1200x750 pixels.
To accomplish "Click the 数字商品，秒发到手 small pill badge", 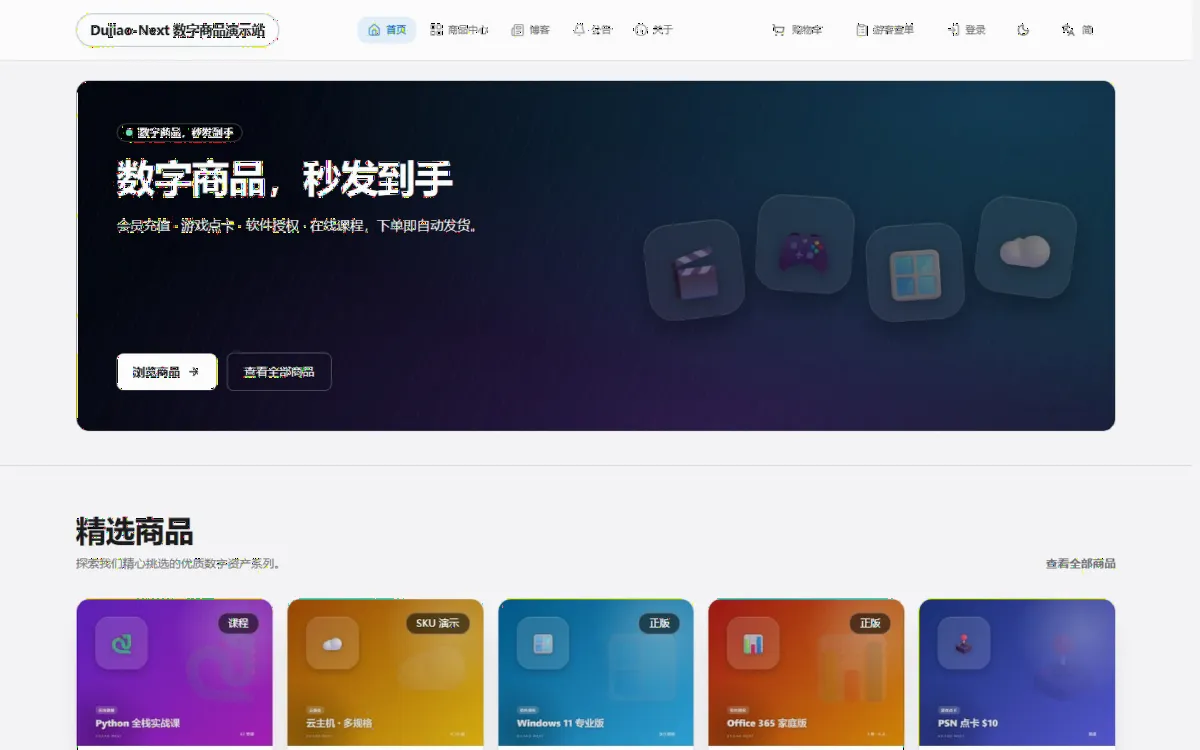I will pyautogui.click(x=180, y=133).
